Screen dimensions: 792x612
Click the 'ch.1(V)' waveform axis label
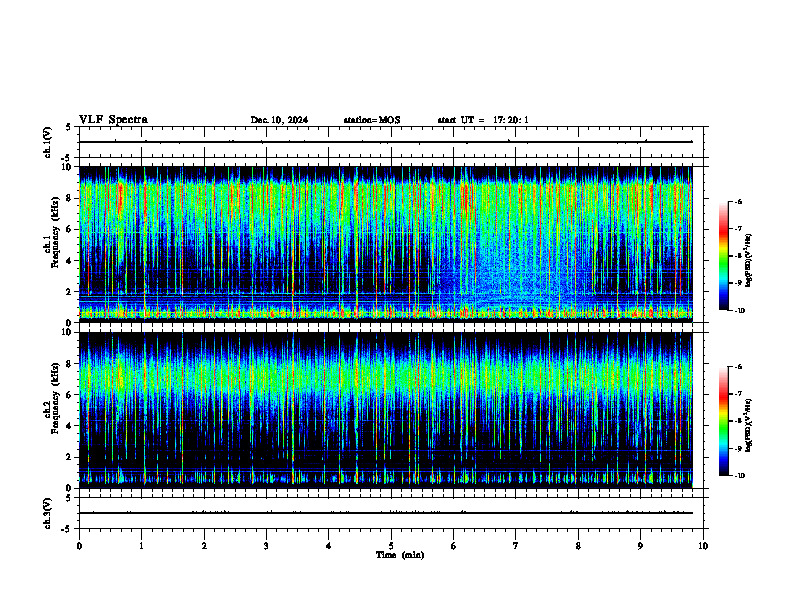point(47,142)
